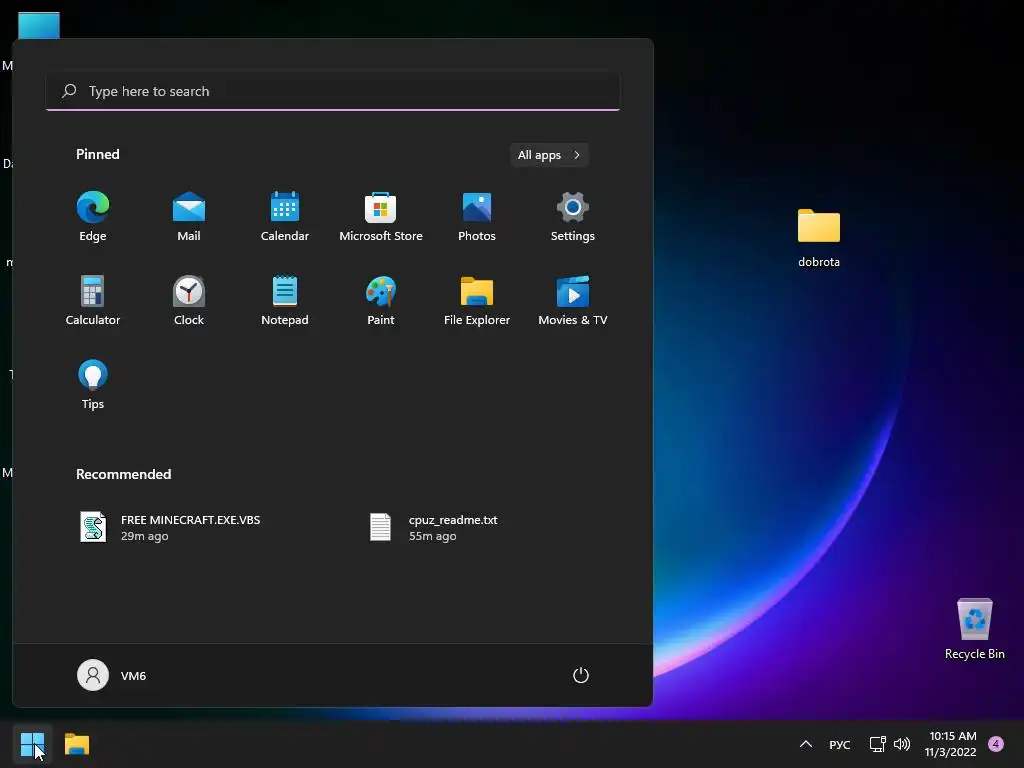Screen dimensions: 1024x768
Task: Open recommended file FREE MINECRAFT.EXE.VBS
Action: tap(170, 527)
